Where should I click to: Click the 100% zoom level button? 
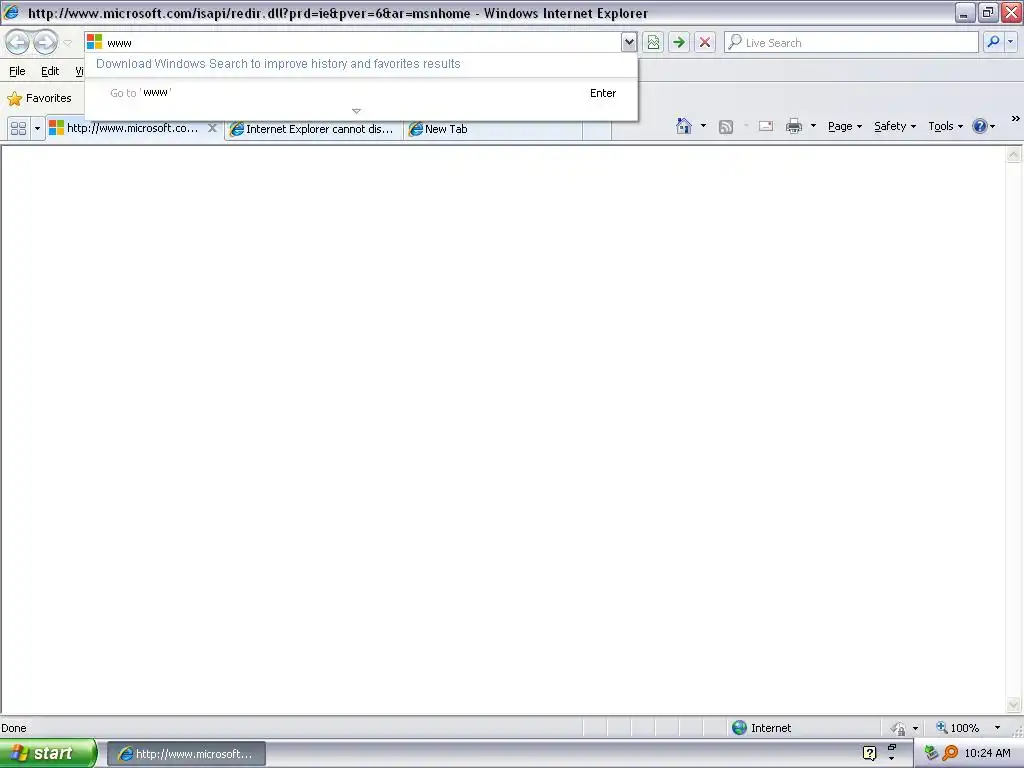[958, 728]
